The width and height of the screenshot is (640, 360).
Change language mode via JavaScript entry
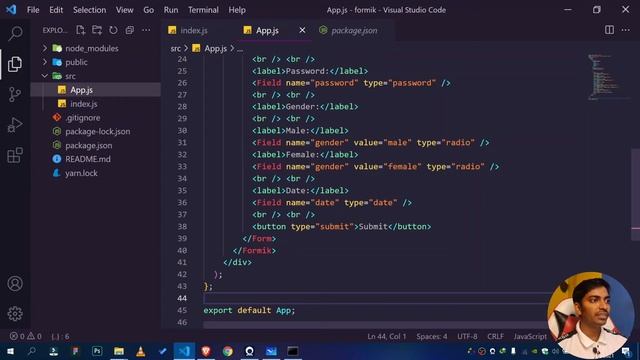[x=530, y=336]
